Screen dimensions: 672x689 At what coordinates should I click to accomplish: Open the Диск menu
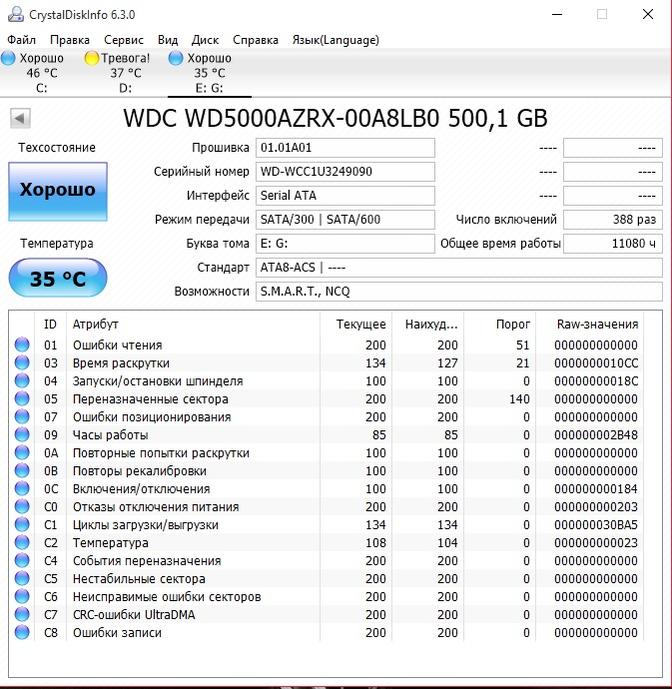[205, 40]
